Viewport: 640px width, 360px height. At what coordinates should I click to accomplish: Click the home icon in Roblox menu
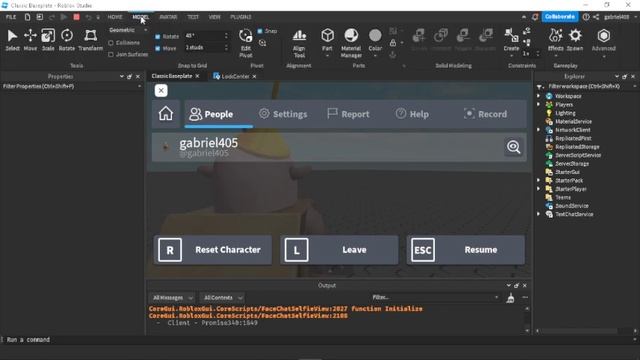click(166, 113)
